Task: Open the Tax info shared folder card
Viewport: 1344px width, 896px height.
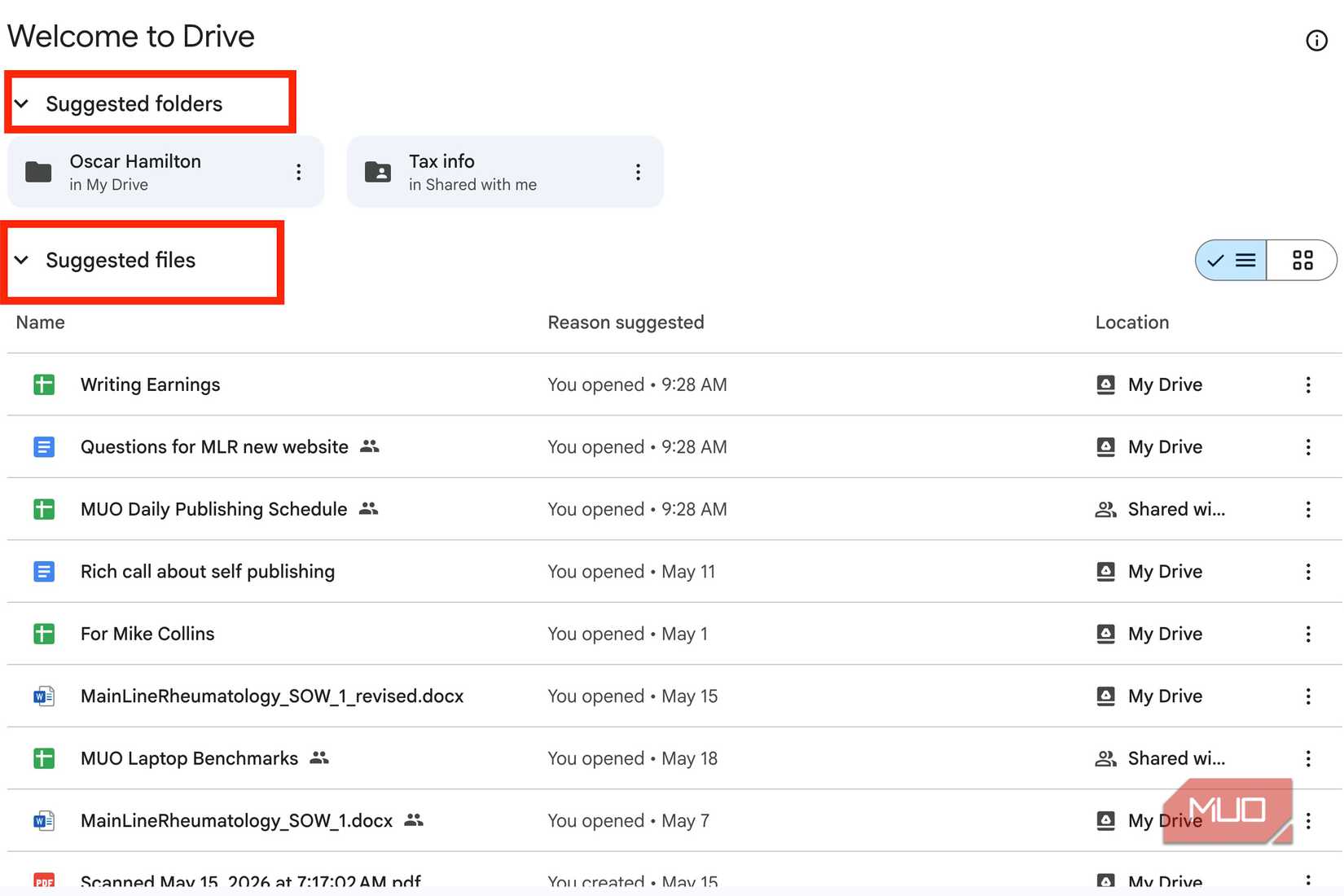Action: [x=505, y=172]
